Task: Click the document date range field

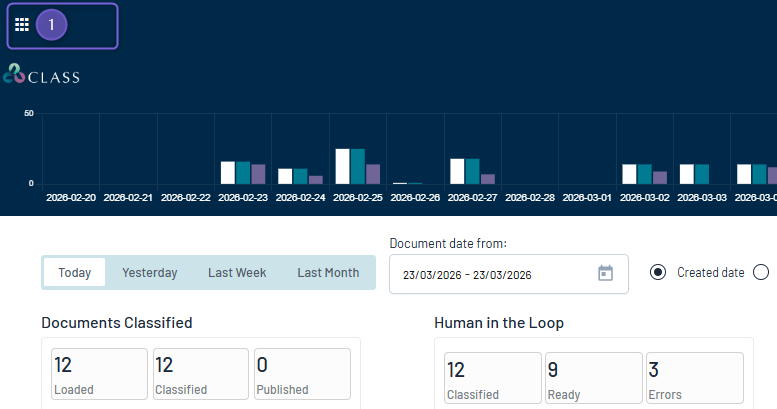Action: coord(509,274)
